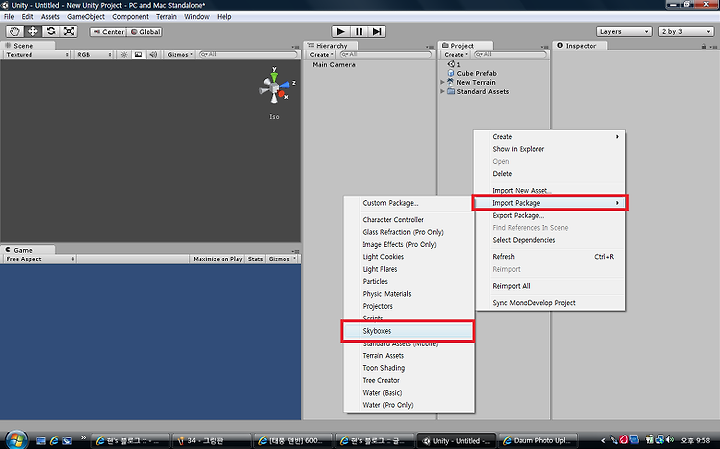Select the Hand (view) tool
The height and width of the screenshot is (449, 720).
pos(15,31)
